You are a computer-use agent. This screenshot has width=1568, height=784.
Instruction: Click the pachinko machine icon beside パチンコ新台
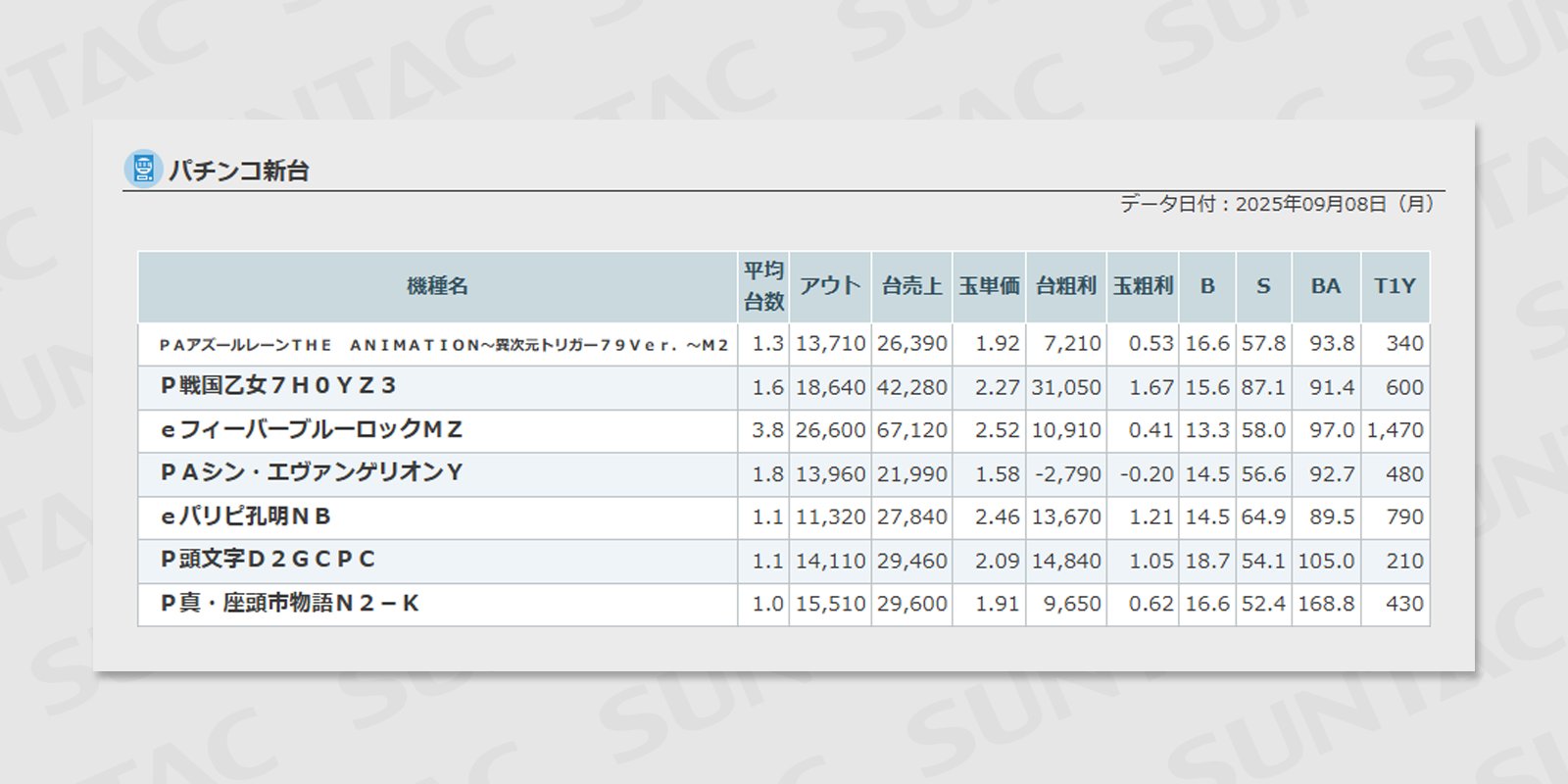(143, 170)
